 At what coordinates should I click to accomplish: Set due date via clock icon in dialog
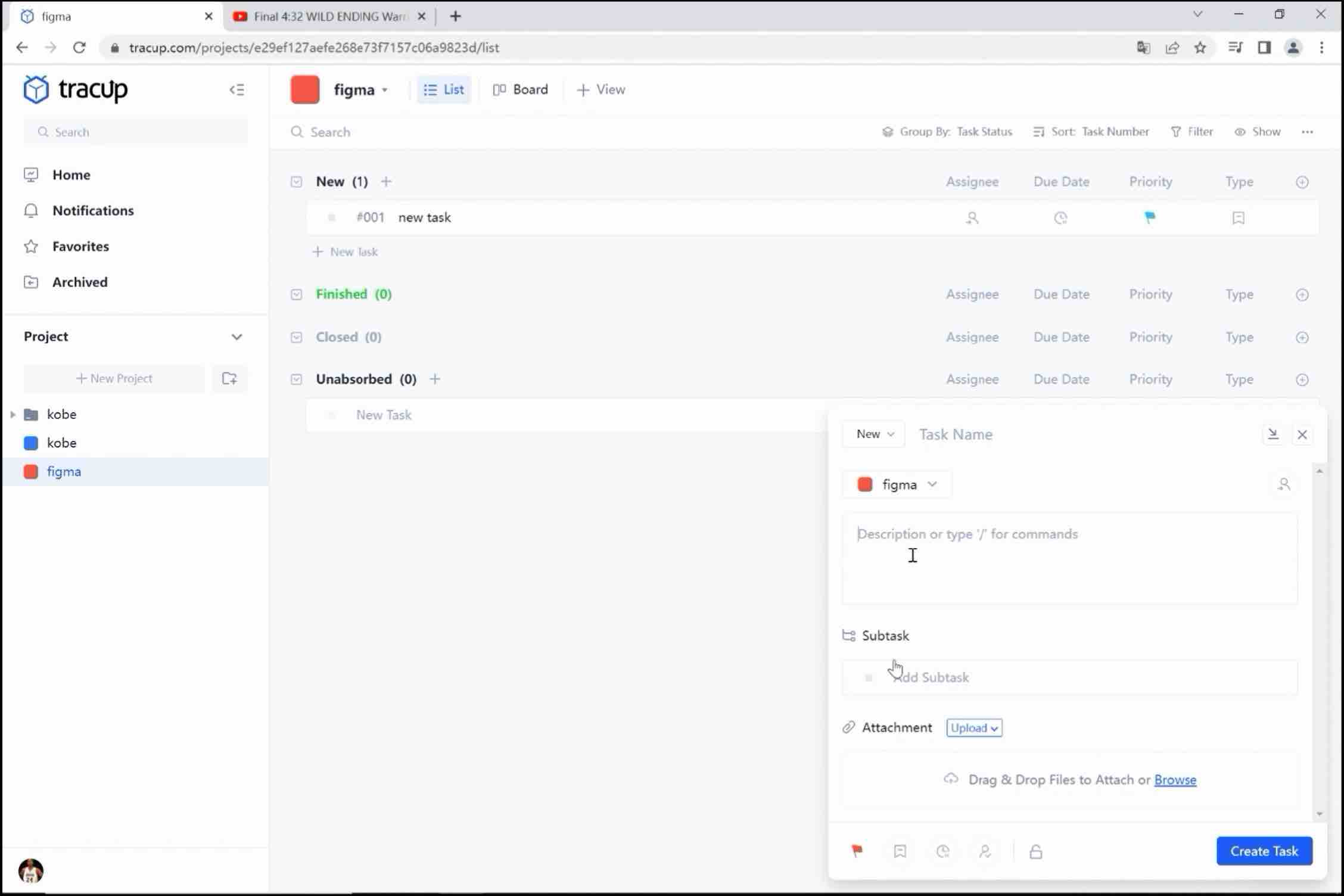942,851
